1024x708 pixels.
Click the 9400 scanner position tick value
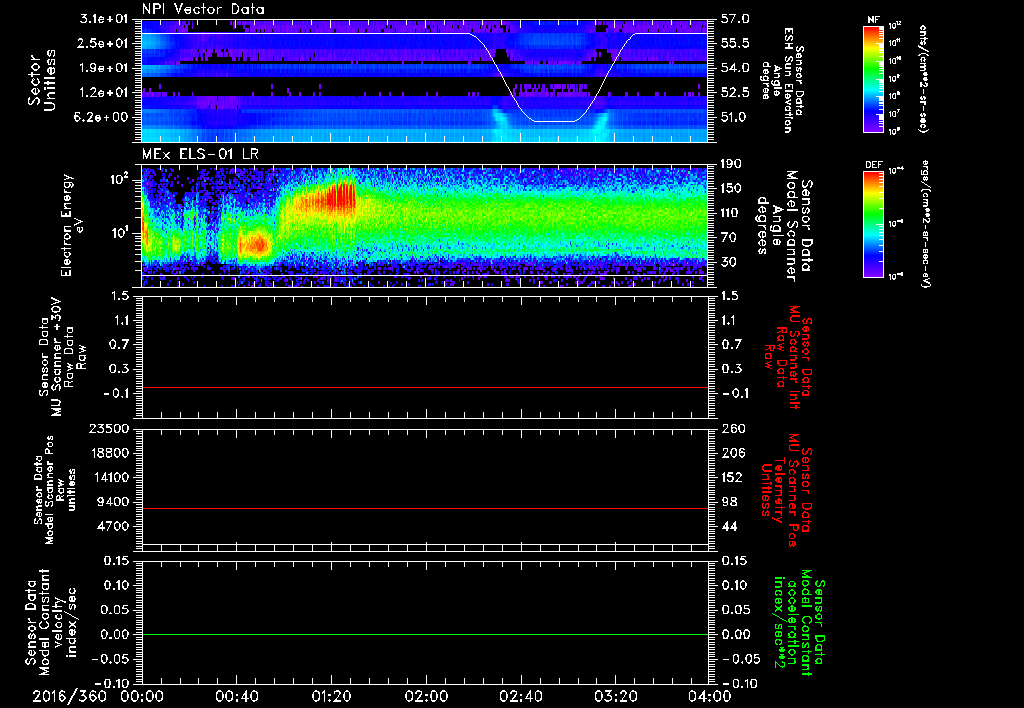tap(114, 502)
